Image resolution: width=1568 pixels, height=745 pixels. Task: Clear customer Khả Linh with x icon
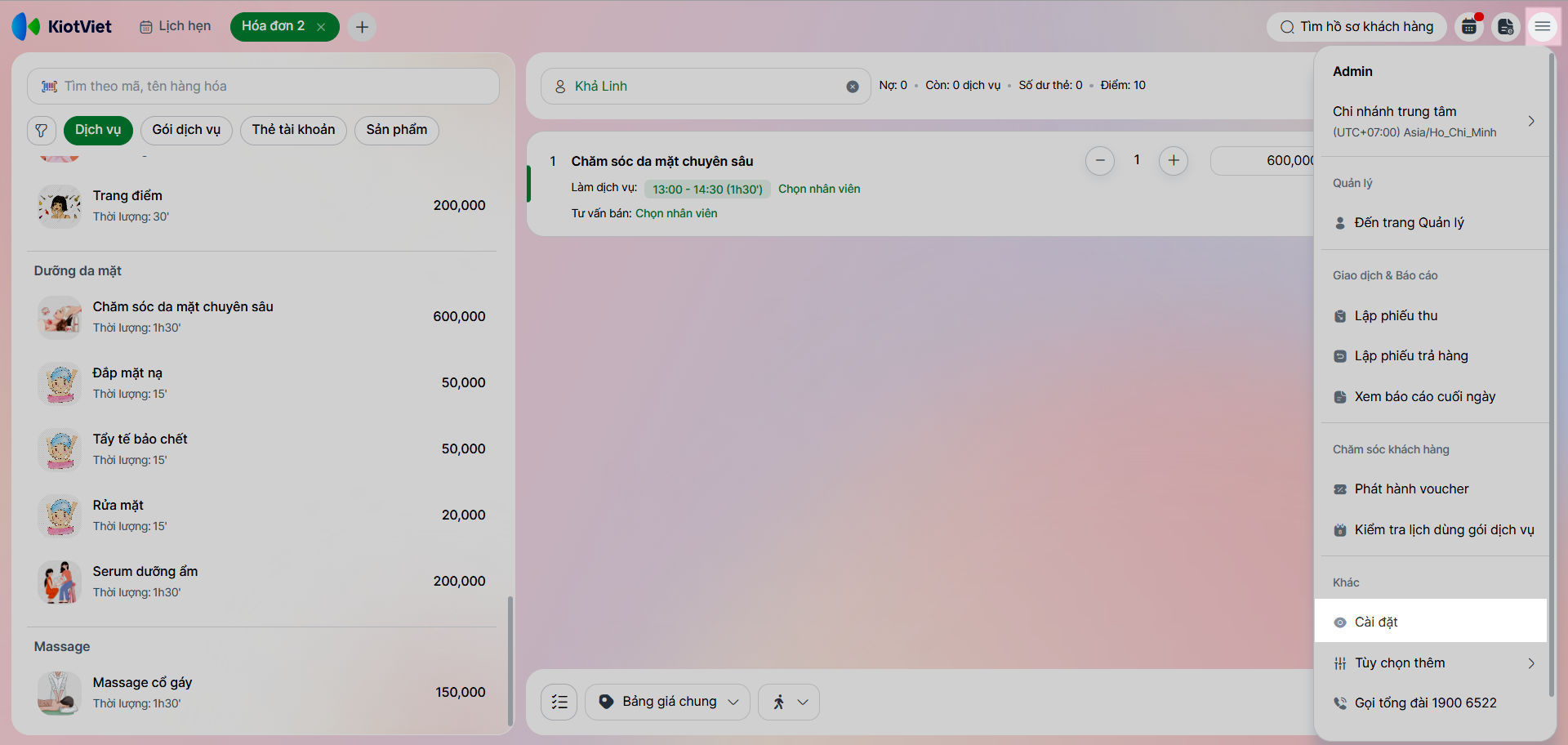853,87
